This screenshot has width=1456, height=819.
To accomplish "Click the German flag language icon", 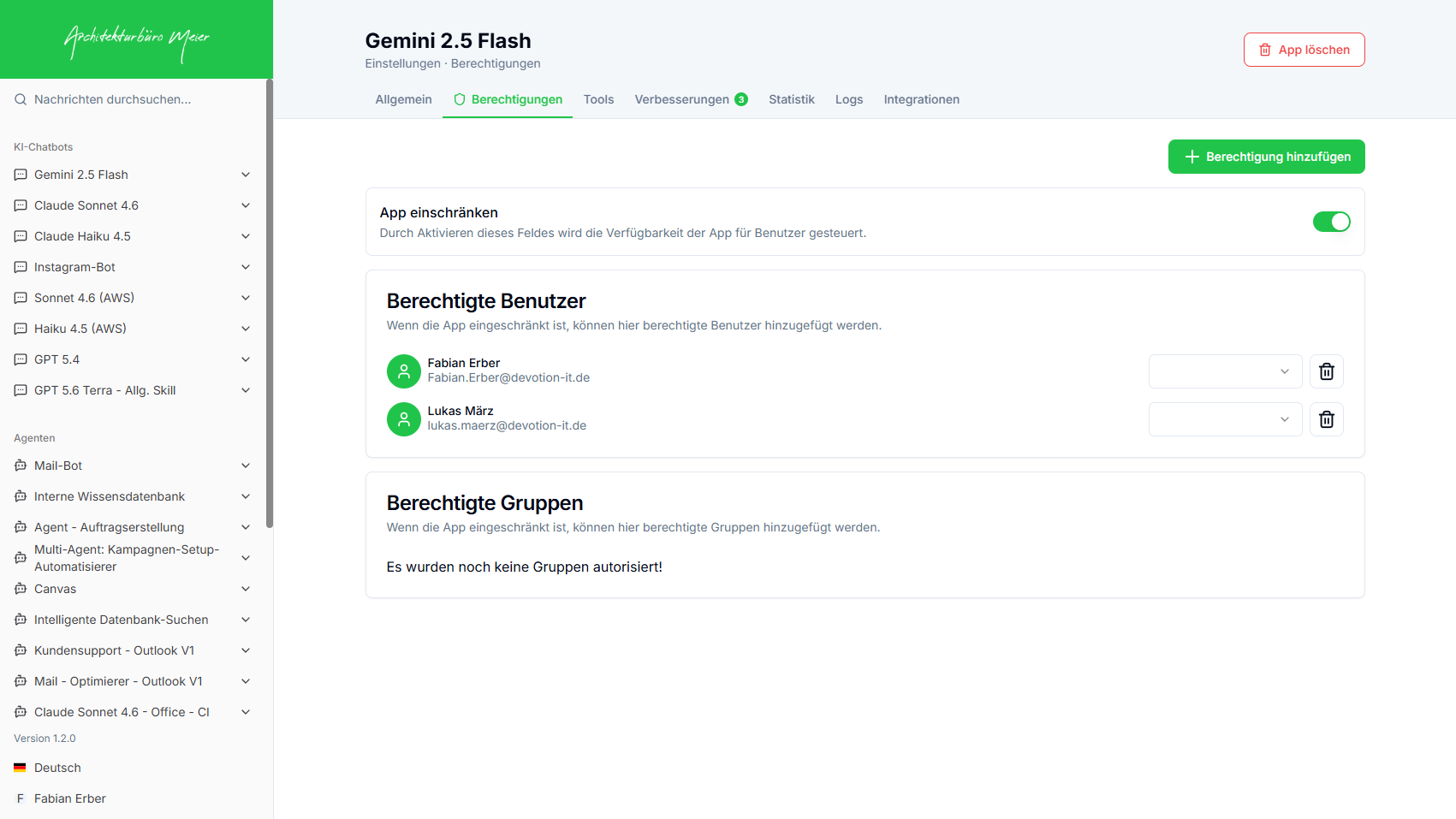I will click(x=20, y=768).
